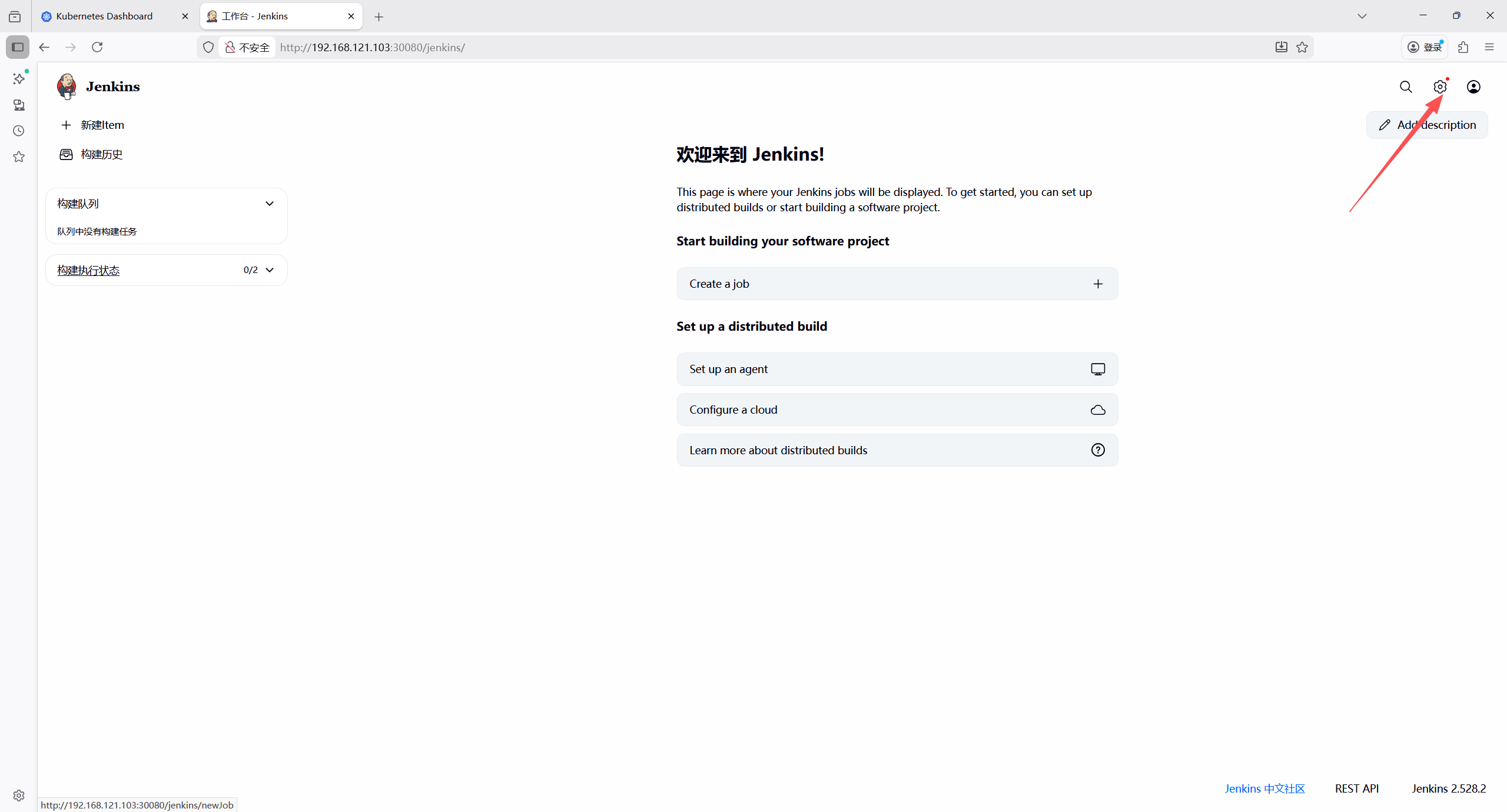Image resolution: width=1507 pixels, height=812 pixels.
Task: Open Manage Jenkins gear icon
Action: point(1440,87)
